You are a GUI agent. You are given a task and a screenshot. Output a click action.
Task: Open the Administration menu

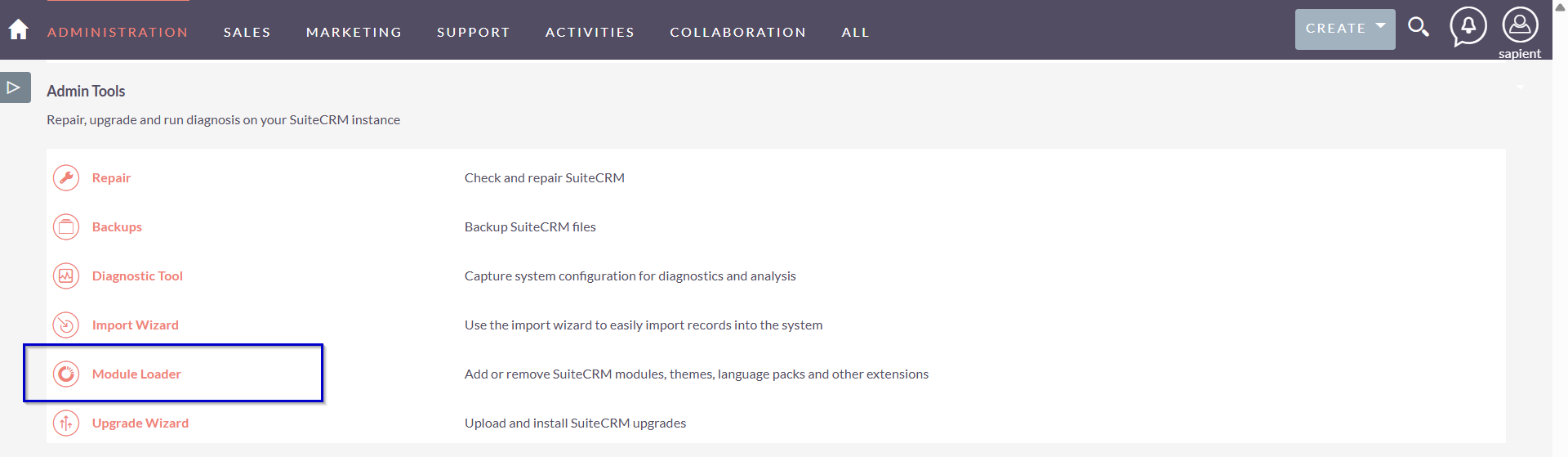[x=118, y=32]
